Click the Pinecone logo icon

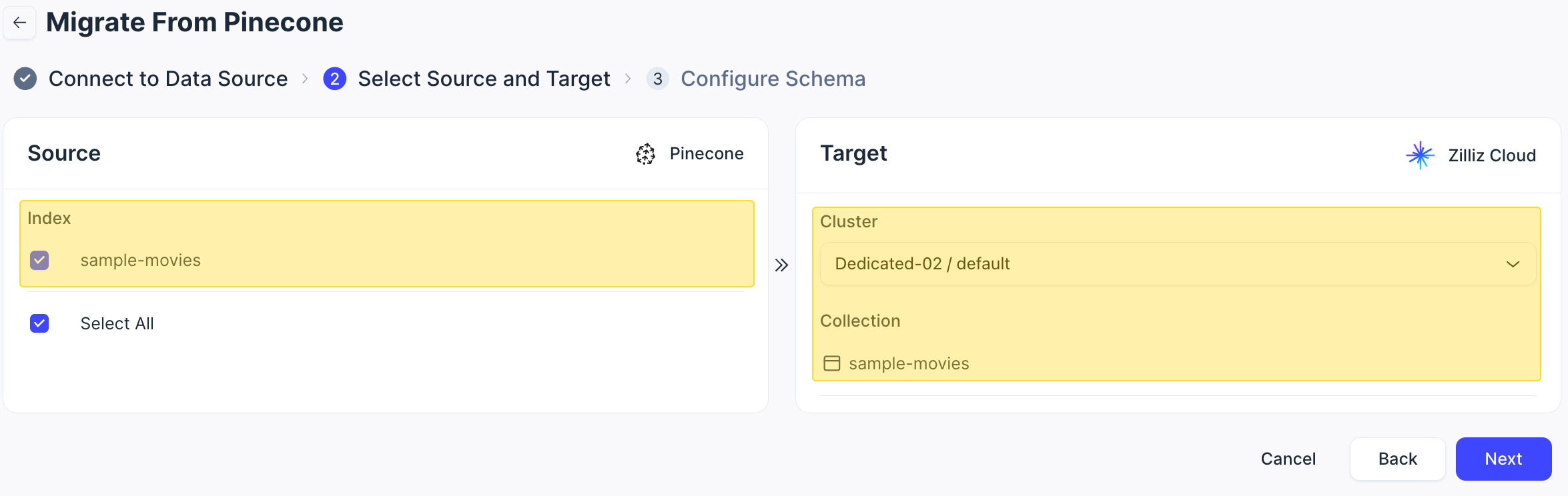645,154
